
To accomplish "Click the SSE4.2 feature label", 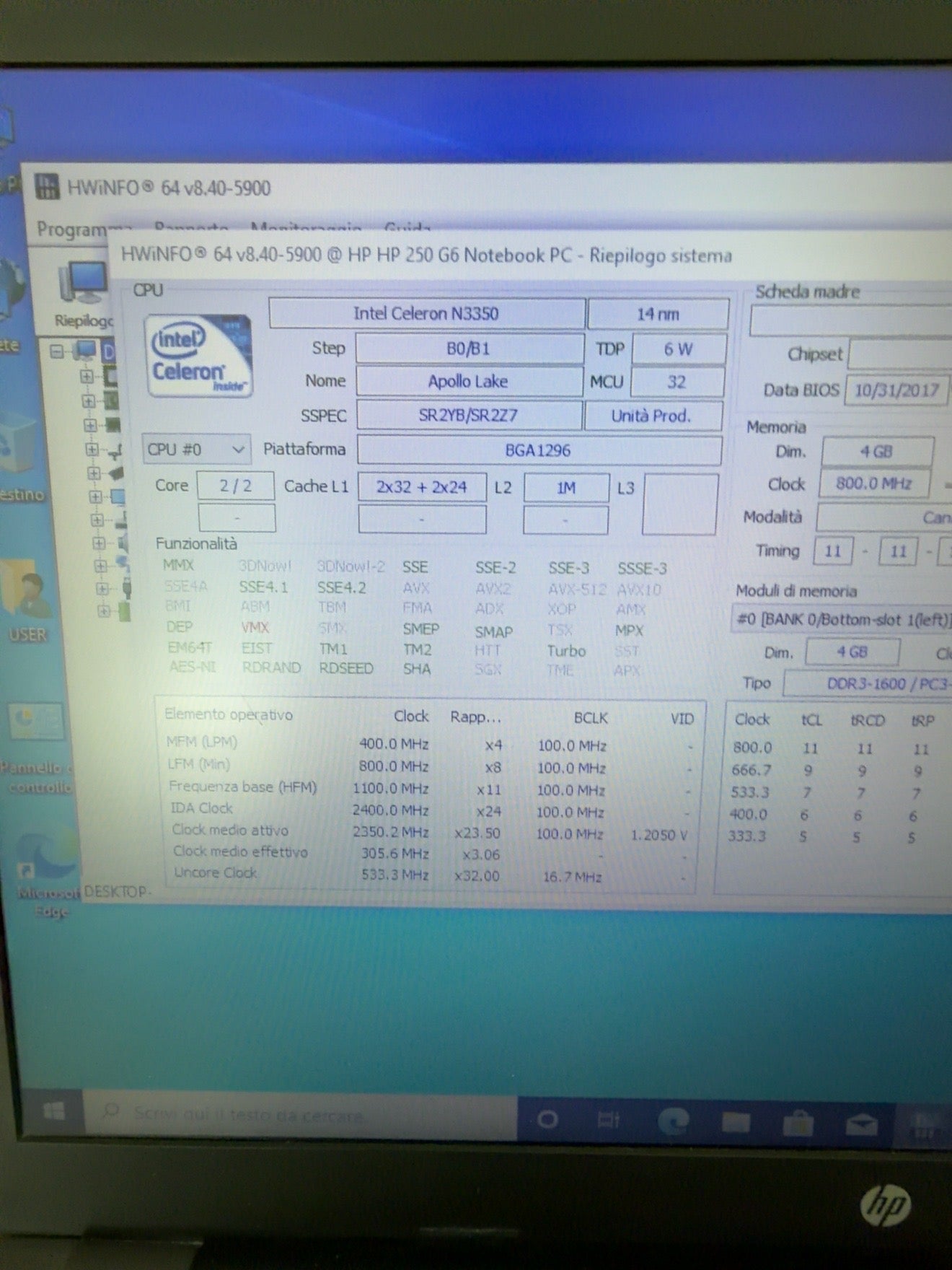I will (342, 587).
